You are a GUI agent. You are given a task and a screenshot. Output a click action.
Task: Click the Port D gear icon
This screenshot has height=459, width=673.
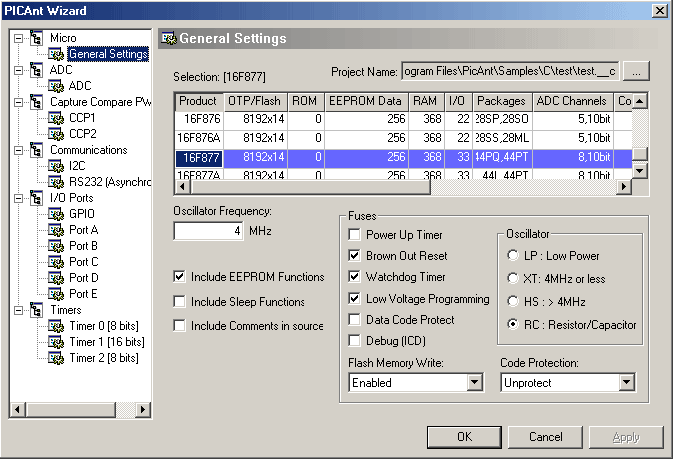tap(56, 278)
